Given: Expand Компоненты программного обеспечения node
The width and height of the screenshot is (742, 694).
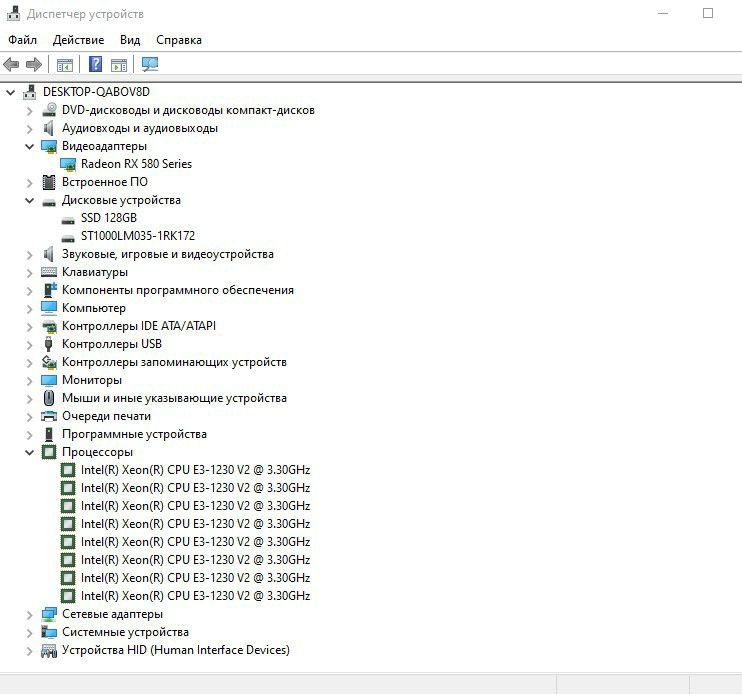Looking at the screenshot, I should [x=29, y=291].
